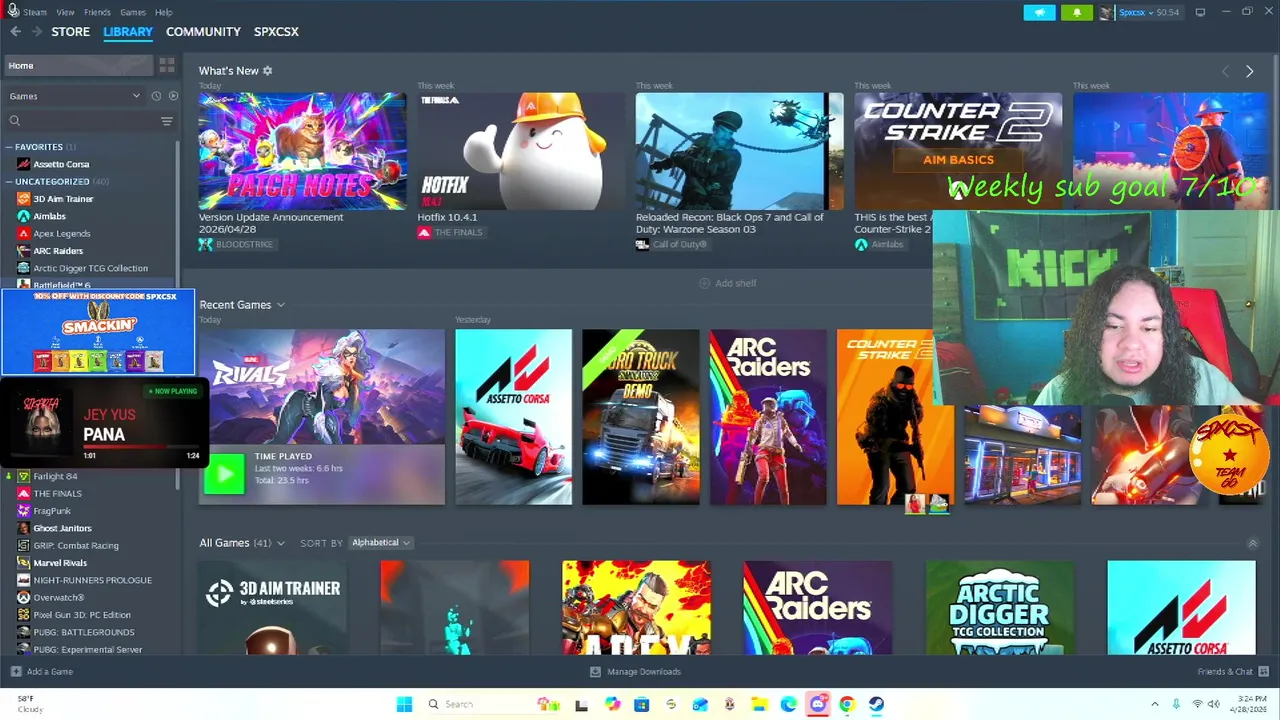Select NIGHT-RUNNERS PROLOGUE in game list
Image resolution: width=1280 pixels, height=720 pixels.
[93, 580]
